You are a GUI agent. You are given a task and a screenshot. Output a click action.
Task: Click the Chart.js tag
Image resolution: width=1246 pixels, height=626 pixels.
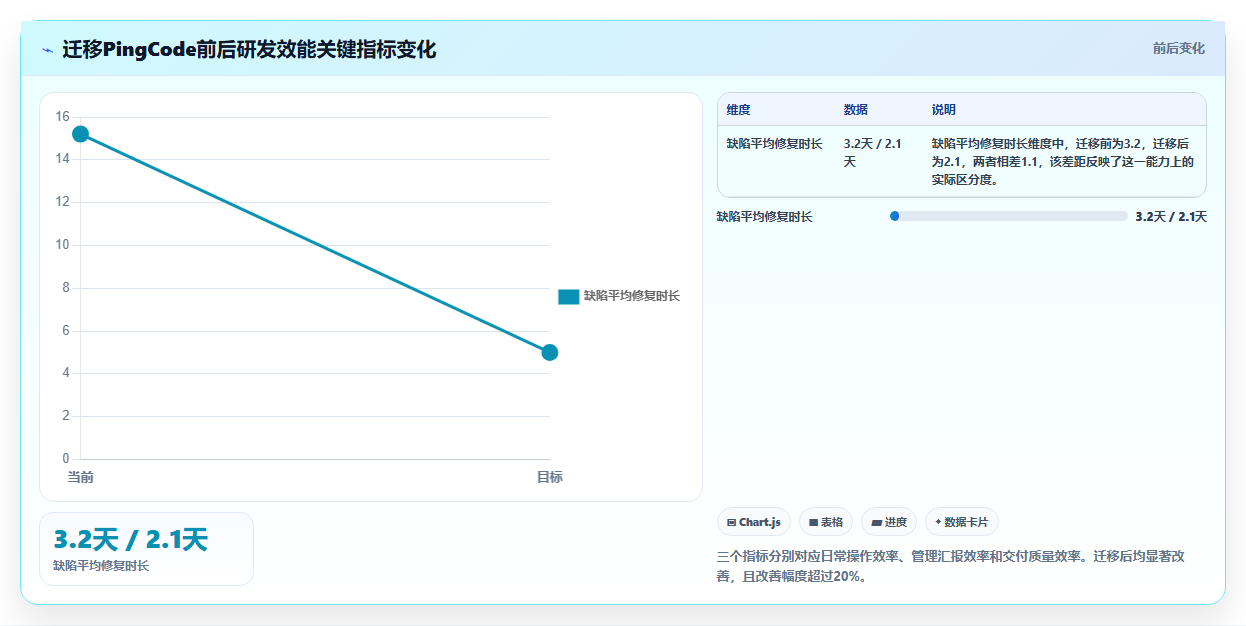pyautogui.click(x=754, y=522)
